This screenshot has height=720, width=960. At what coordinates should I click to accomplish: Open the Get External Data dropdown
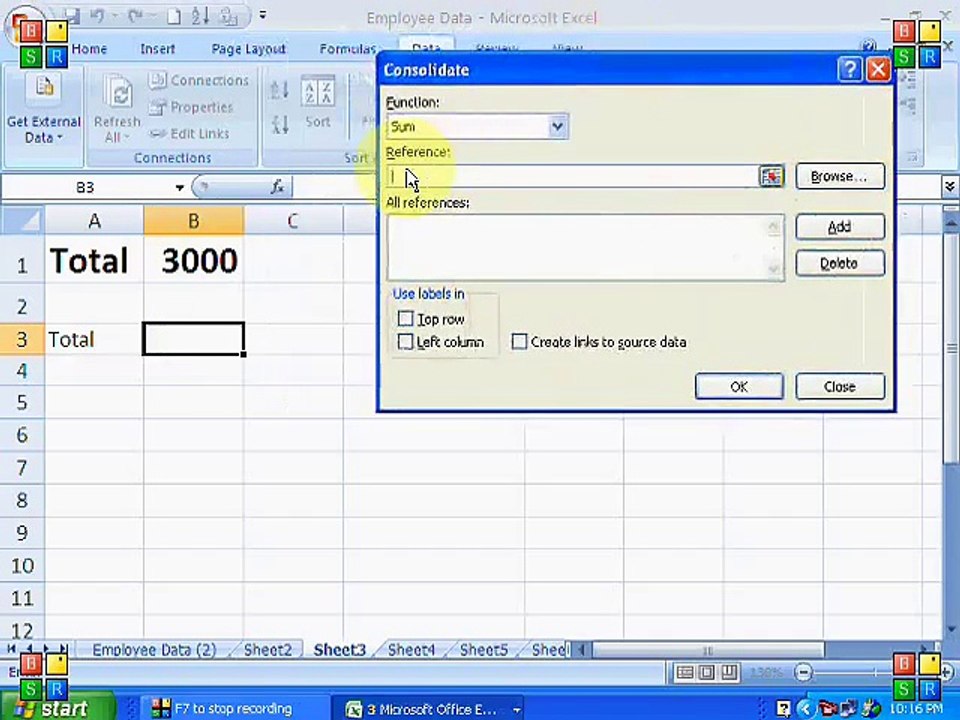[43, 129]
